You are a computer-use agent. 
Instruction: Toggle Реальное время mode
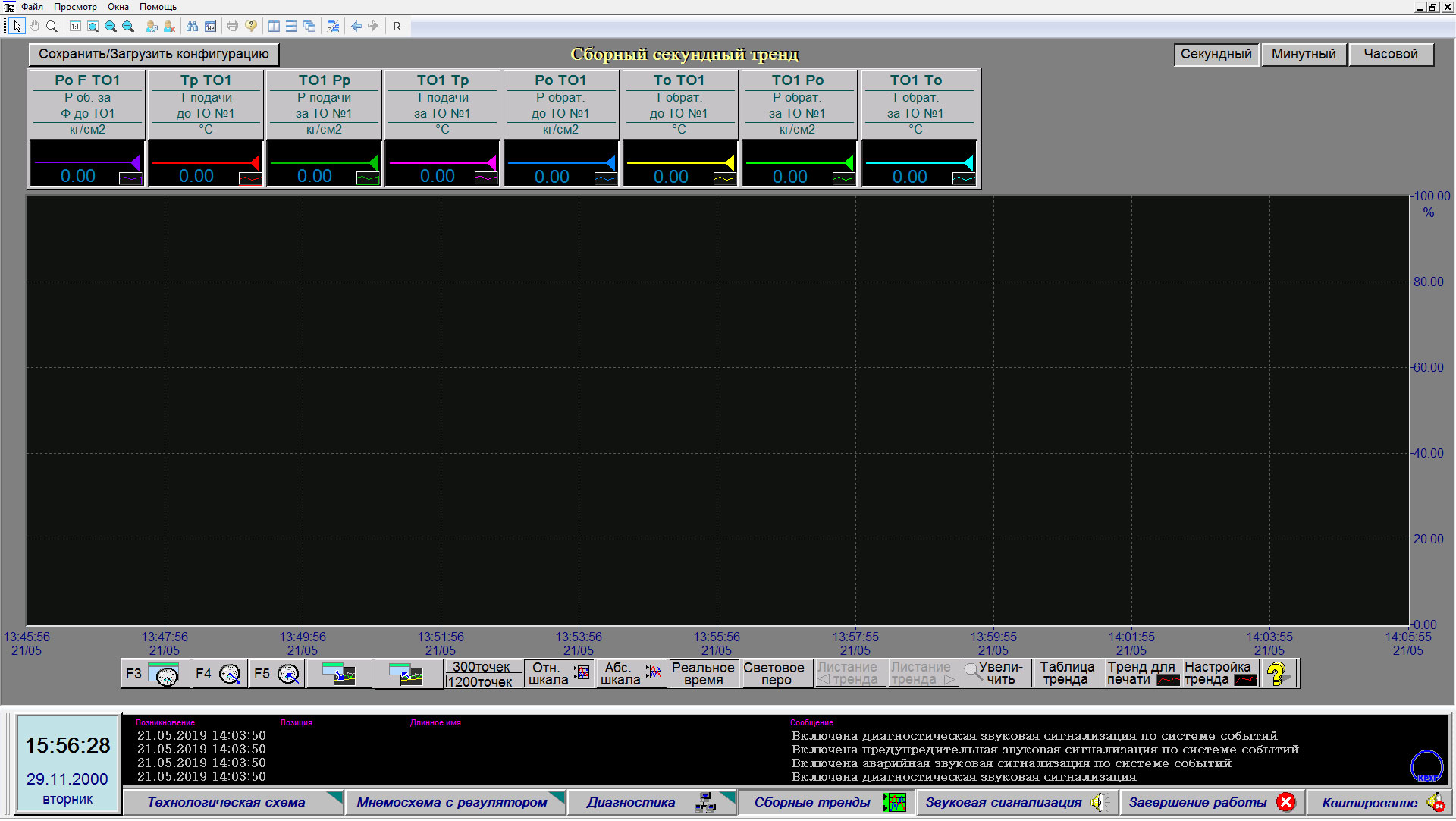click(x=703, y=674)
